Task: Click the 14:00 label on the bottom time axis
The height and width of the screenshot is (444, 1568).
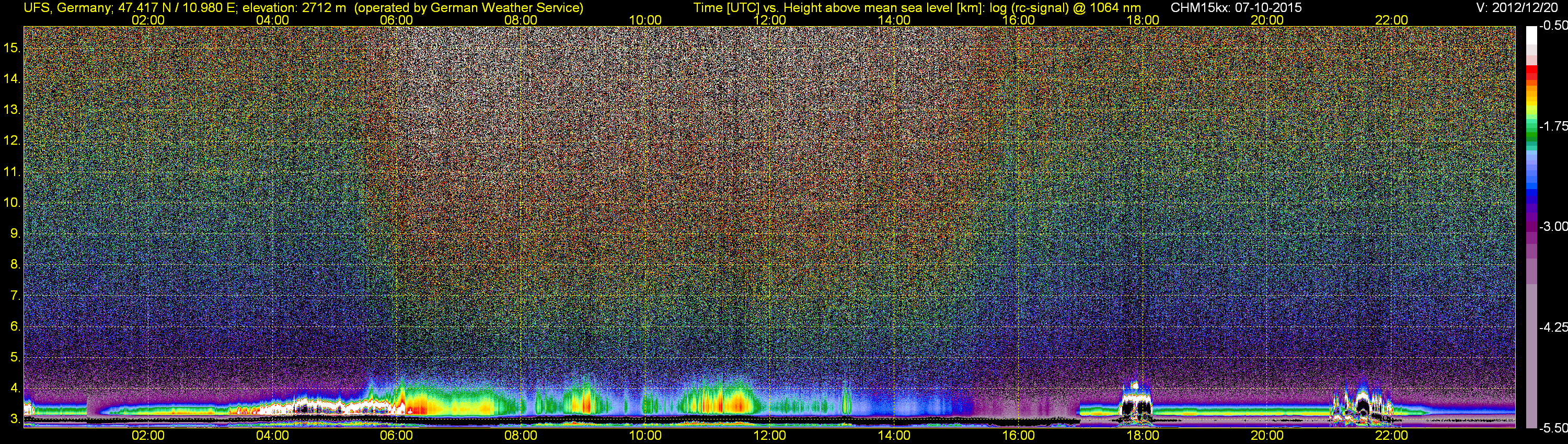Action: (894, 436)
